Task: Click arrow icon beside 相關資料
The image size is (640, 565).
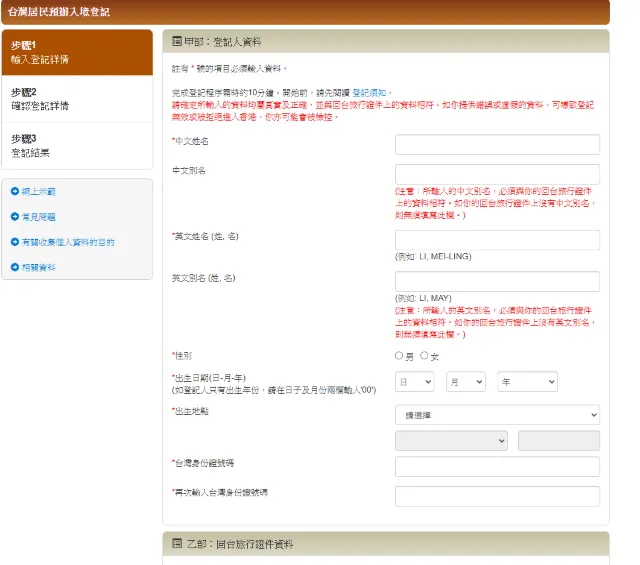Action: click(x=15, y=267)
